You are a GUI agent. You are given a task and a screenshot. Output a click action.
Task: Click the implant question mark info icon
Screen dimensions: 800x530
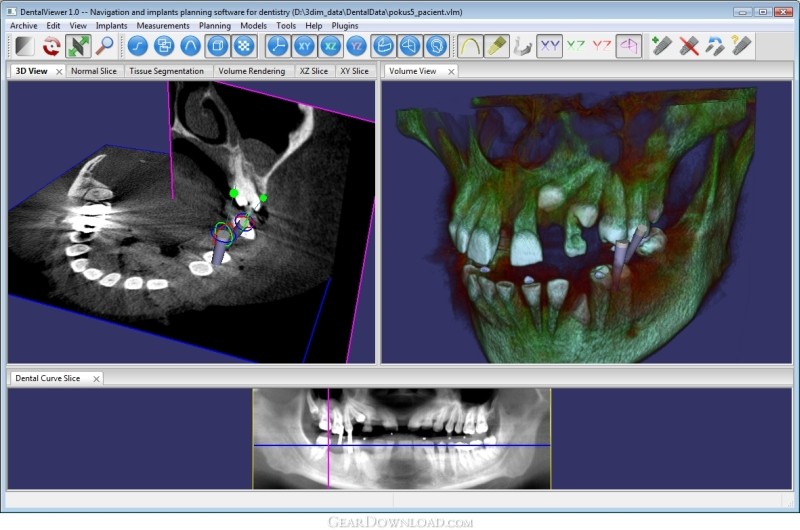[x=741, y=46]
